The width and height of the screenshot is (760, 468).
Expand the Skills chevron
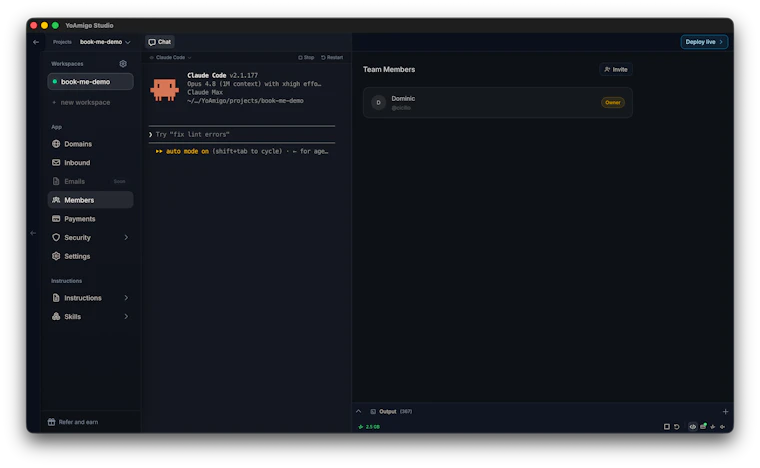tap(126, 317)
